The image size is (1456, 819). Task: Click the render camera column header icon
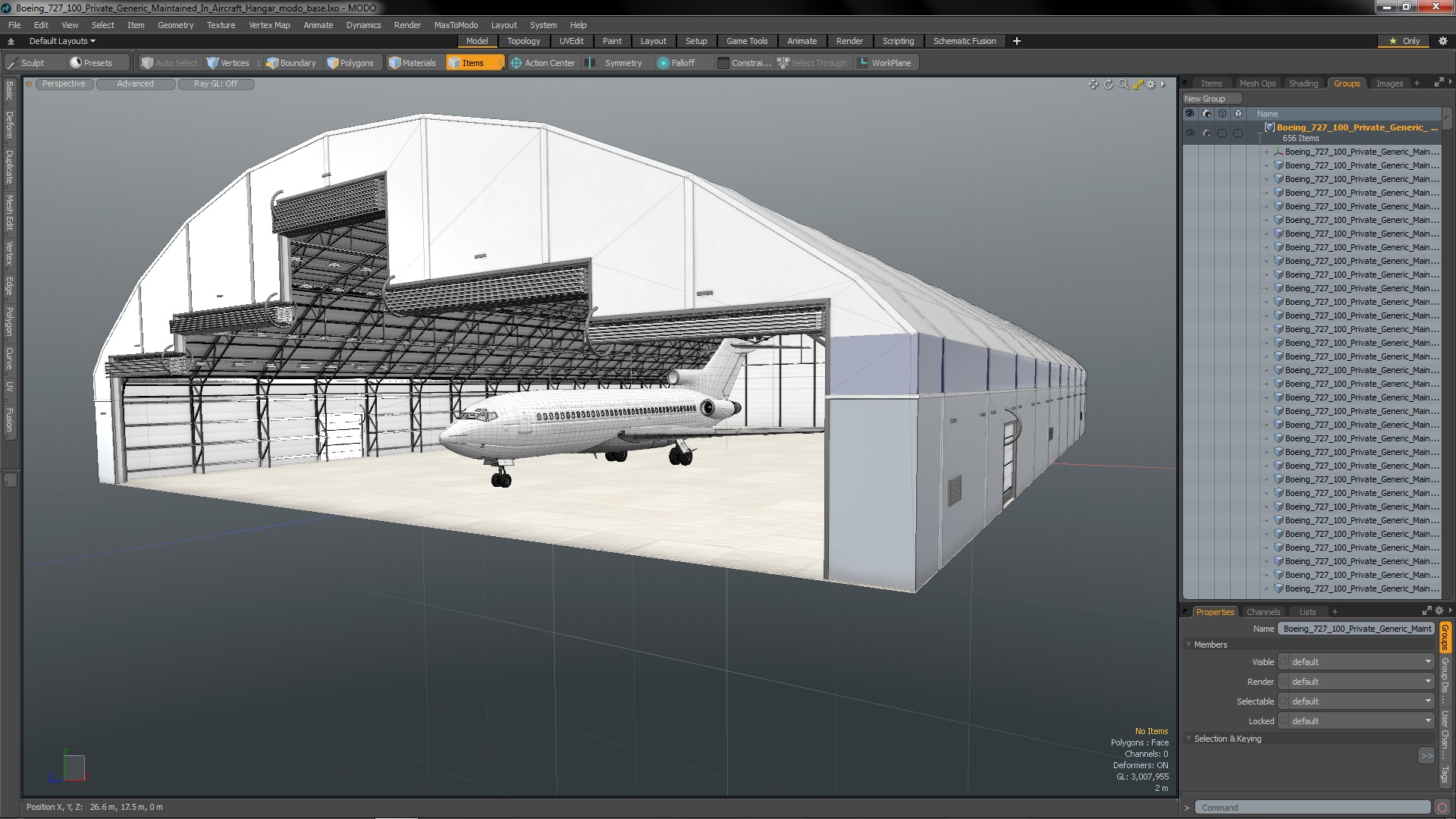(1206, 114)
